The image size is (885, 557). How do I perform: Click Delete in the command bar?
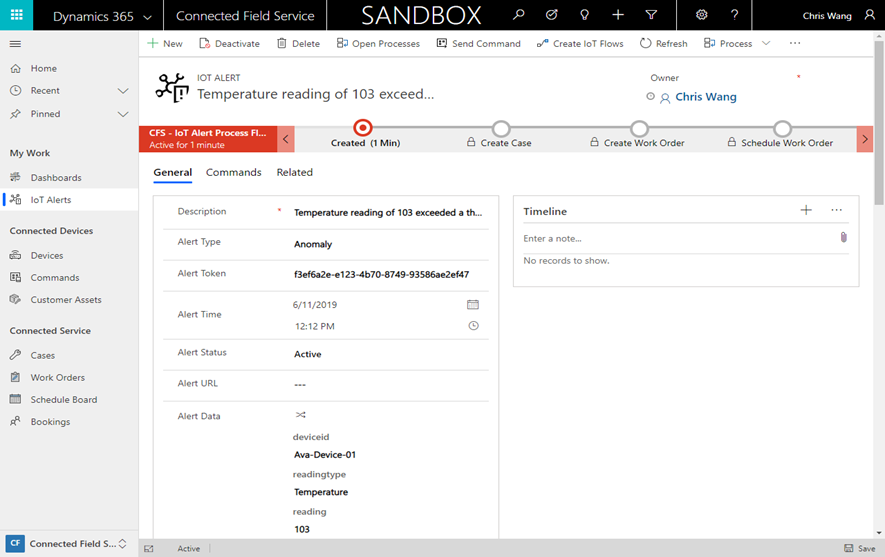tap(299, 43)
